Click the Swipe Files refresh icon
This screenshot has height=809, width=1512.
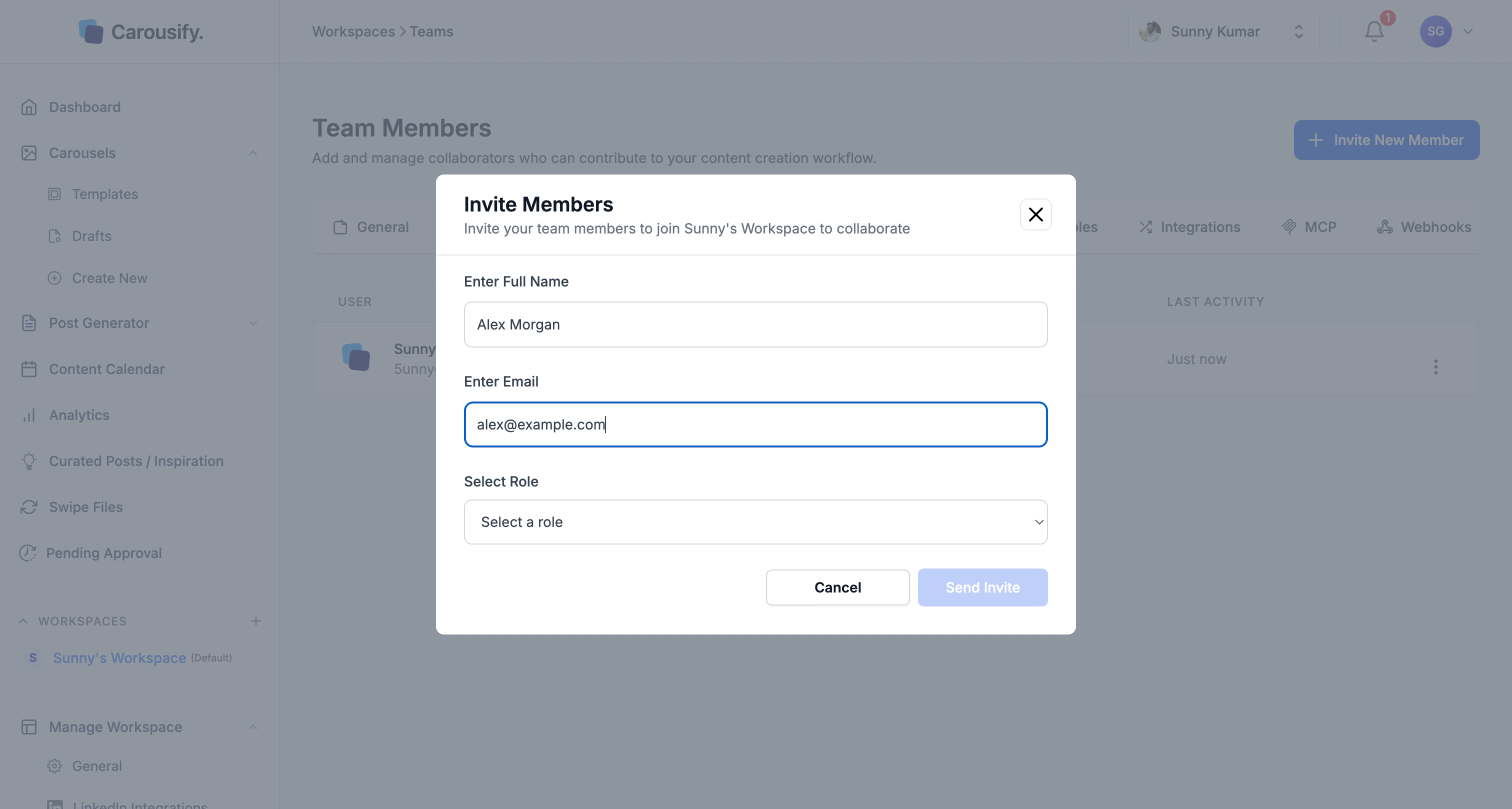tap(29, 506)
